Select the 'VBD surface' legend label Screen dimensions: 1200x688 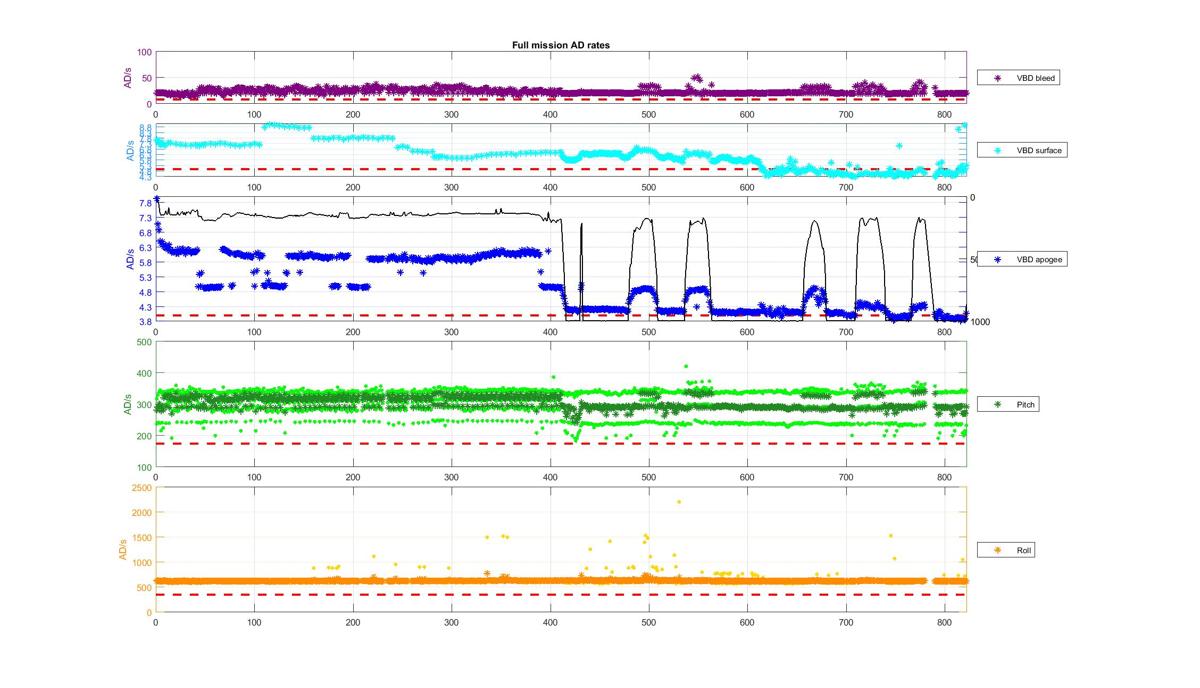tap(1039, 150)
